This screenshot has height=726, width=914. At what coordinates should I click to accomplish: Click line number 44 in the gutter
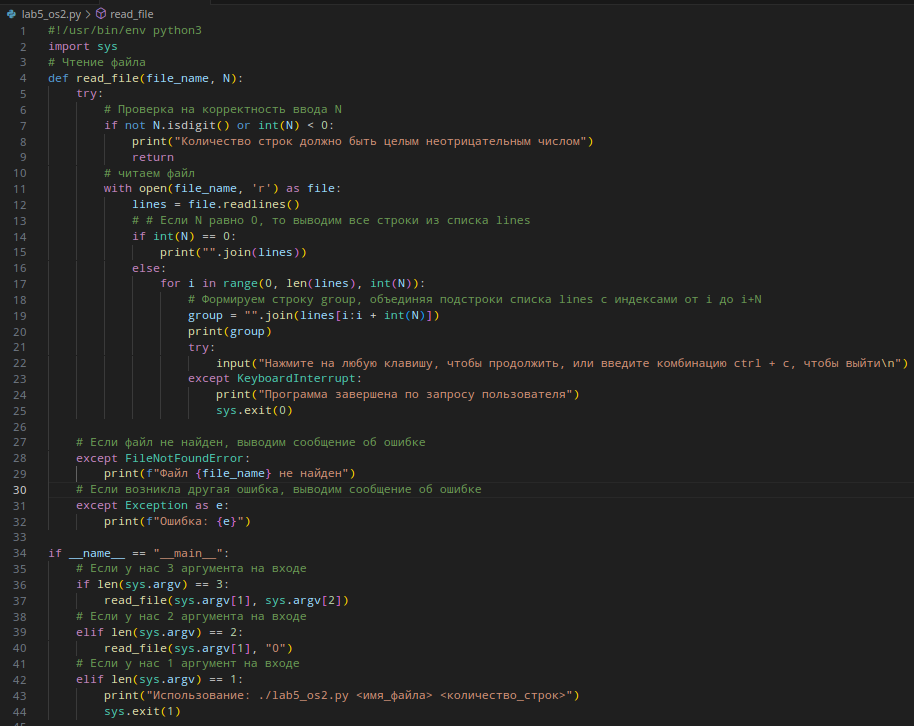pyautogui.click(x=20, y=712)
